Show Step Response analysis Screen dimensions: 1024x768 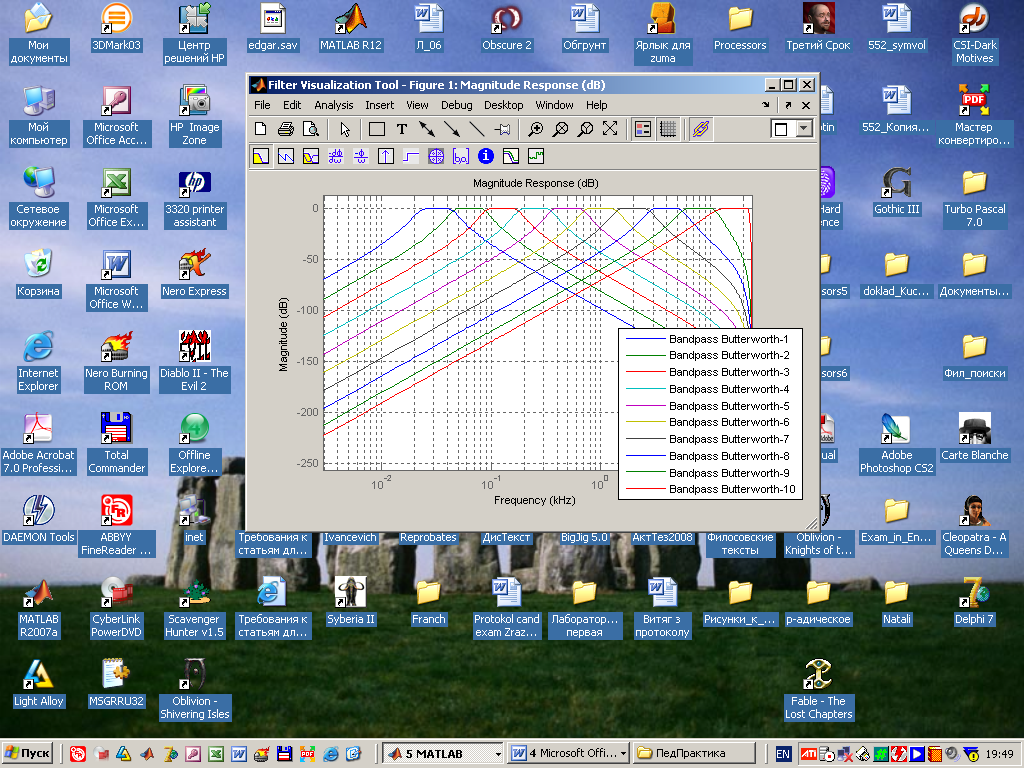click(x=411, y=157)
